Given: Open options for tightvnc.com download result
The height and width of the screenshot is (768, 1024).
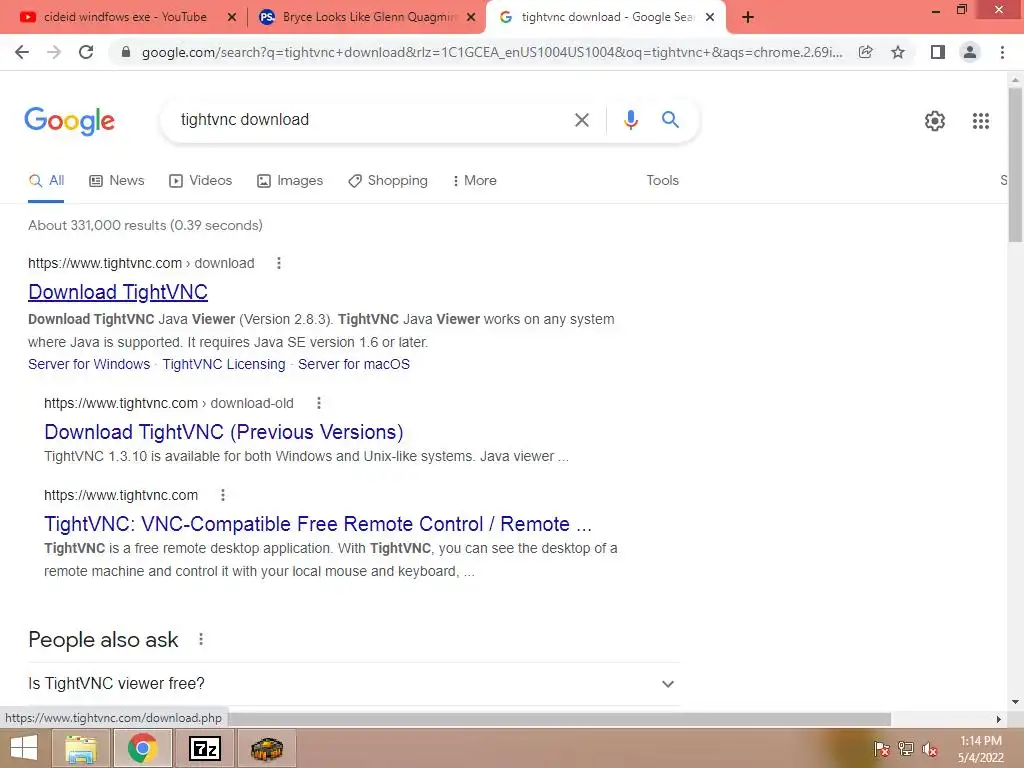Looking at the screenshot, I should pyautogui.click(x=279, y=263).
